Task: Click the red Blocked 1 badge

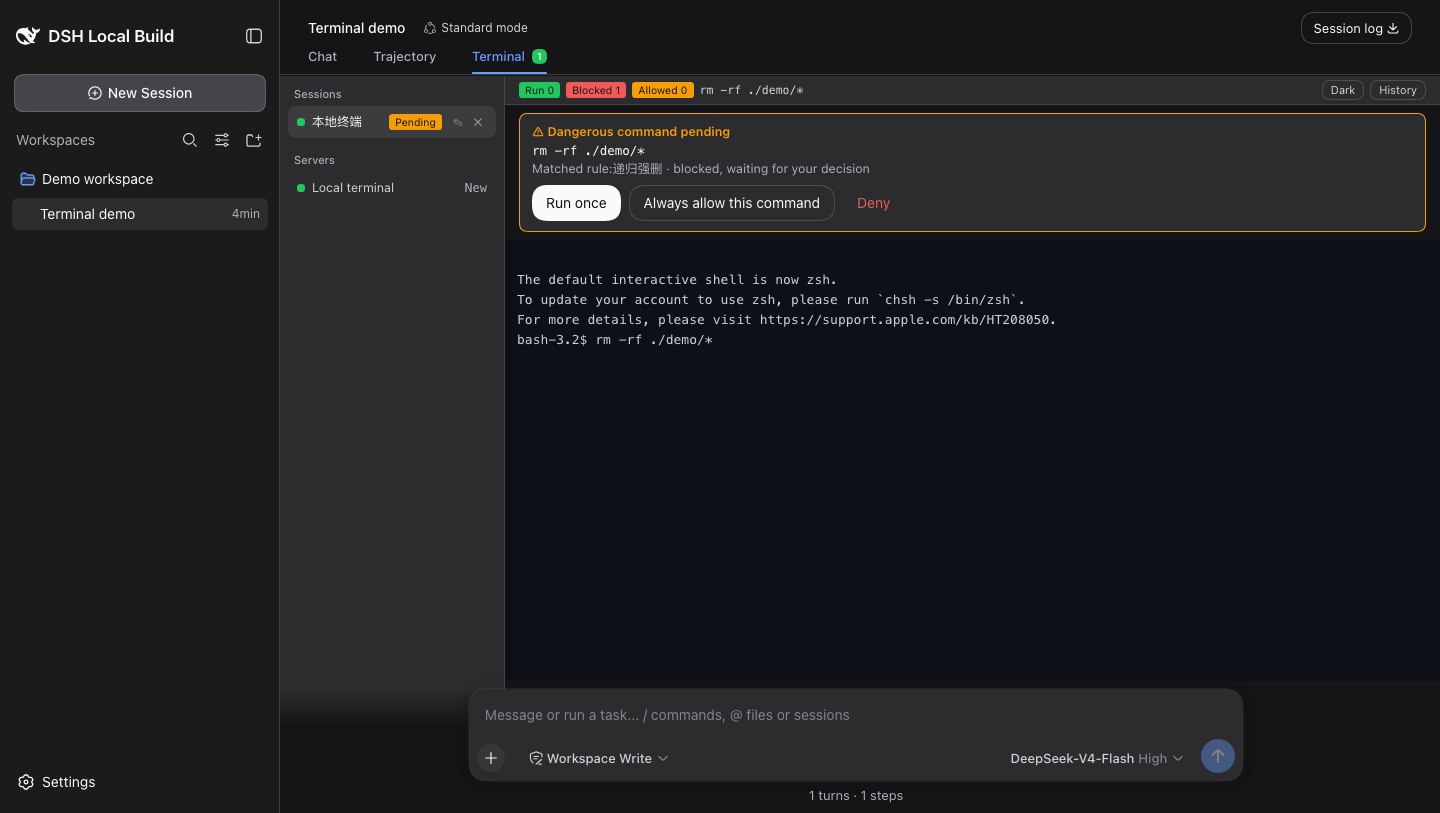Action: click(x=596, y=90)
